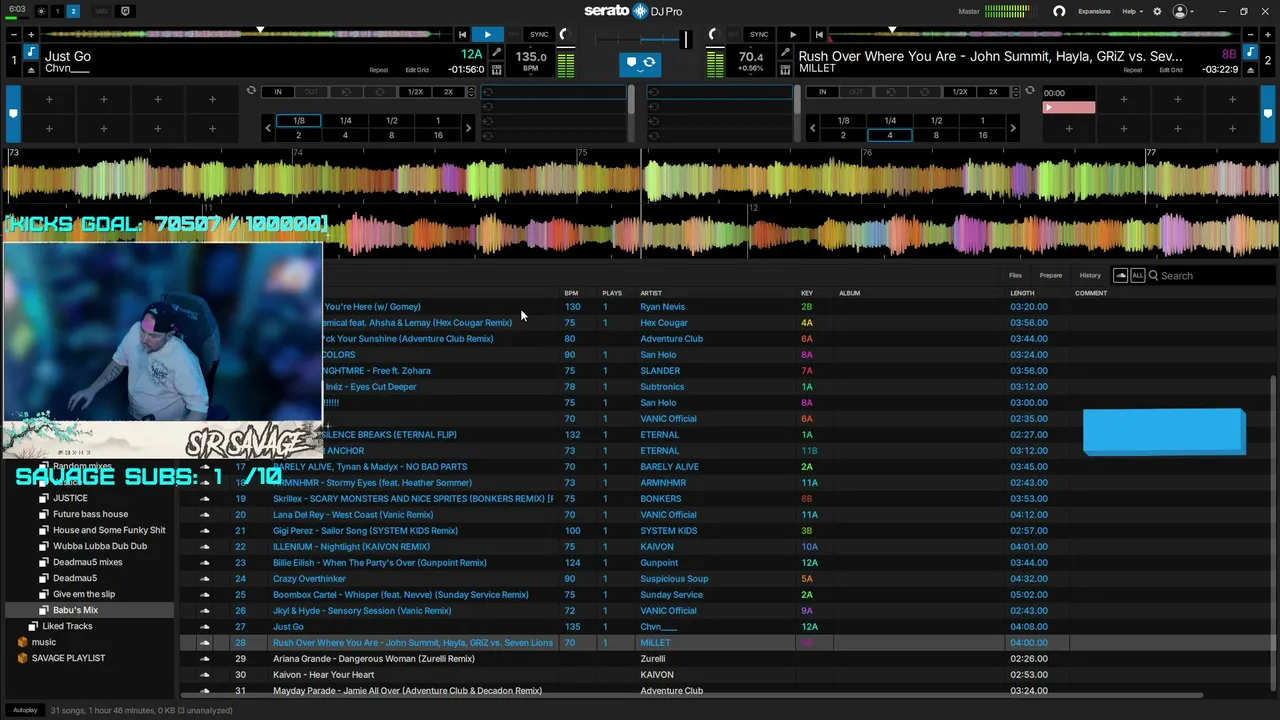Sort library by KEY column
Image resolution: width=1280 pixels, height=720 pixels.
coord(807,293)
